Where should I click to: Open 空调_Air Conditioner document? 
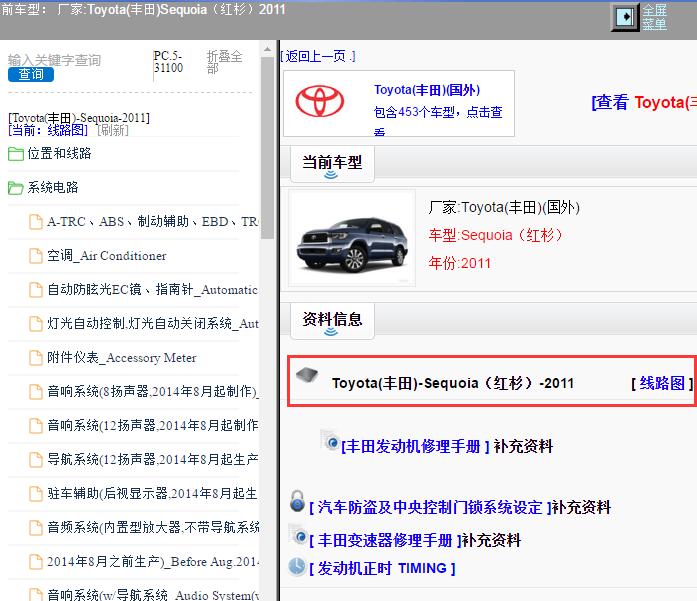click(x=107, y=256)
